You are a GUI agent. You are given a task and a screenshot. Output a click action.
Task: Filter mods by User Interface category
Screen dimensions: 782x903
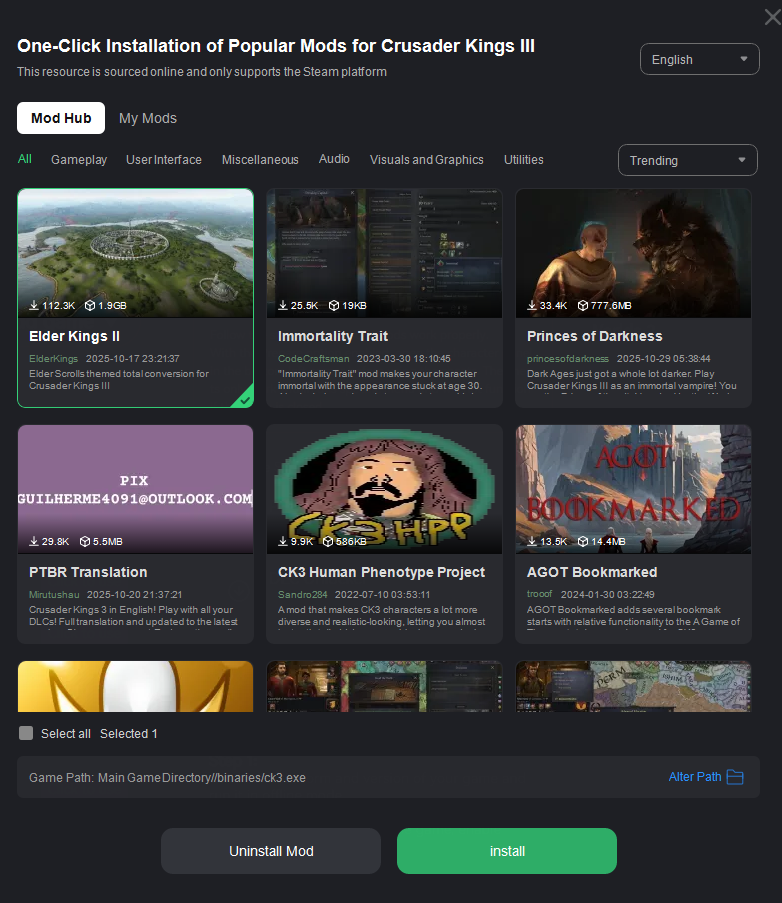tap(164, 160)
